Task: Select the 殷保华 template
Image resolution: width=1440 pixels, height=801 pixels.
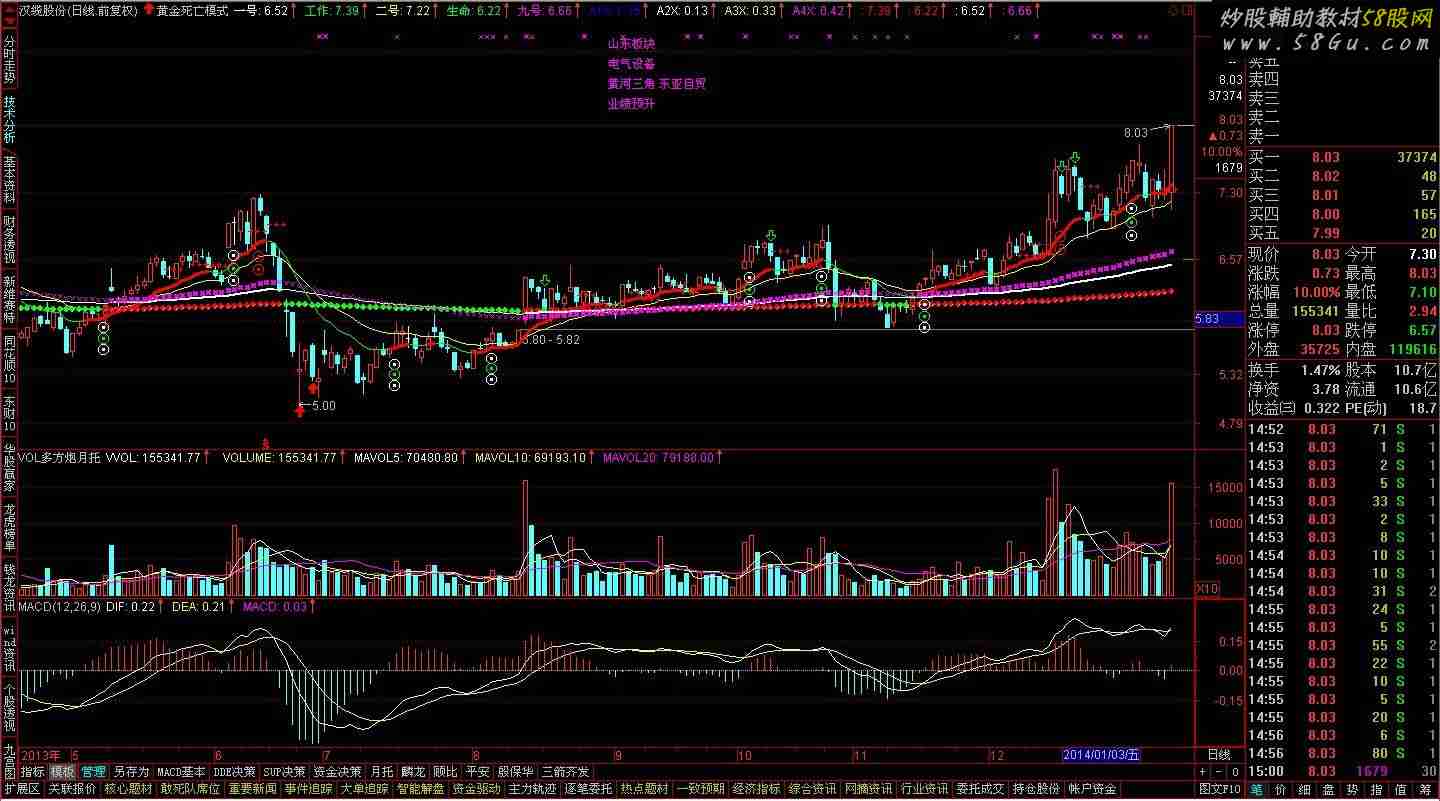Action: pyautogui.click(x=515, y=772)
